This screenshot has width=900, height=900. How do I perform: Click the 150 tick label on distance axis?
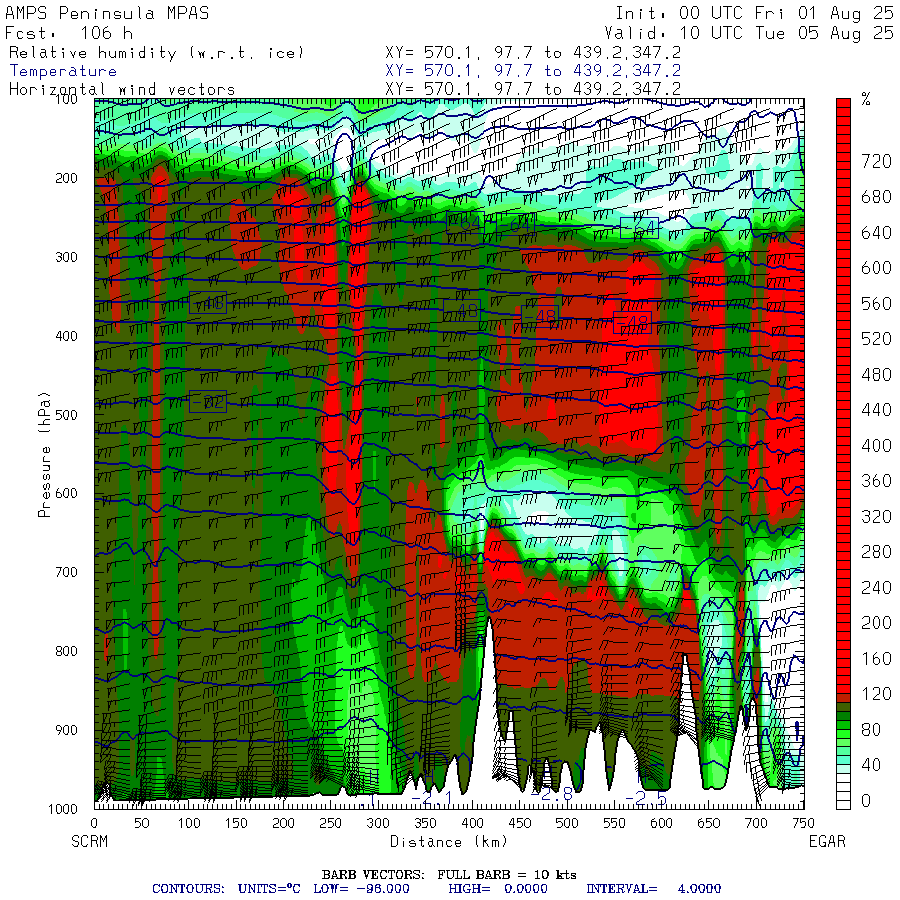click(x=236, y=823)
